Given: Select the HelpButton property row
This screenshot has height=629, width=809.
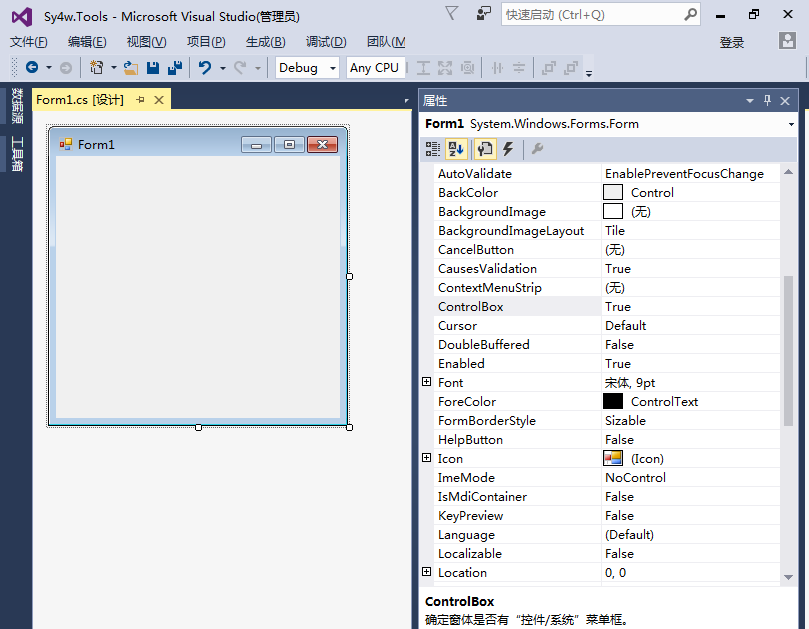Looking at the screenshot, I should [x=607, y=440].
